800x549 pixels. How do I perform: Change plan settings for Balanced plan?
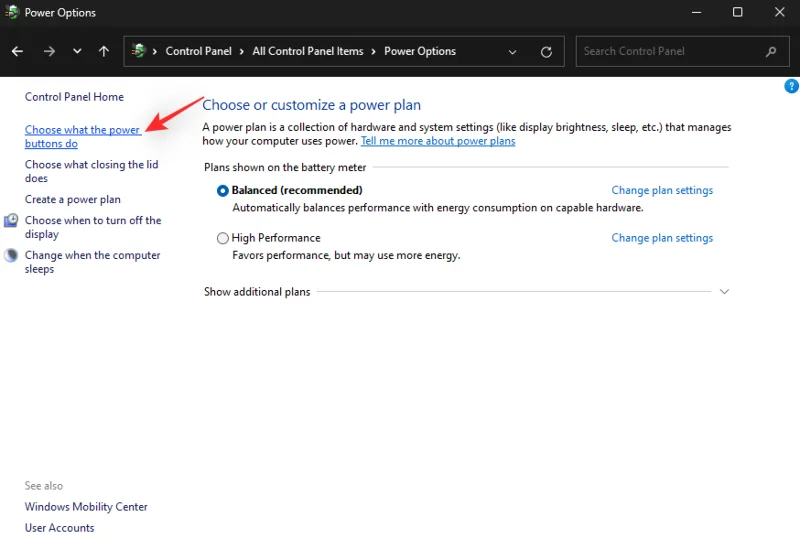point(662,190)
